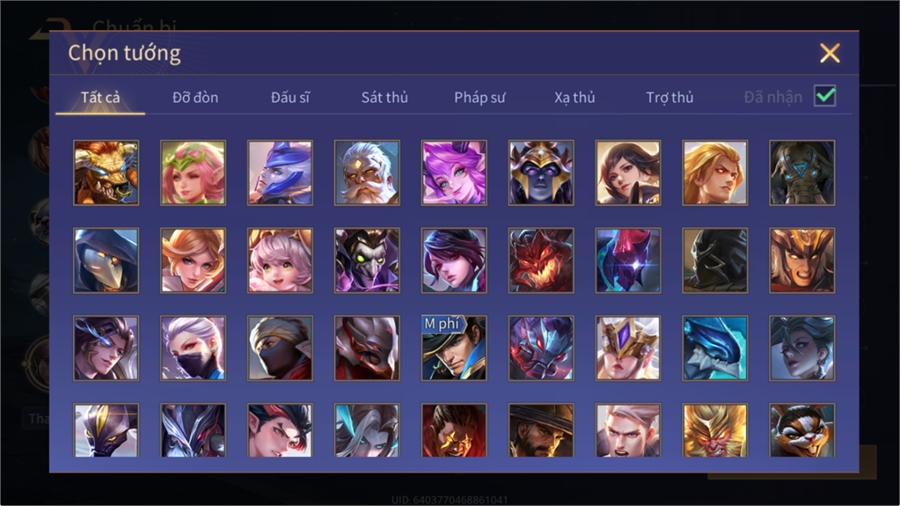Viewport: 900px width, 506px height.
Task: Choose the cowboy hat bearded hero
Action: coord(541,430)
